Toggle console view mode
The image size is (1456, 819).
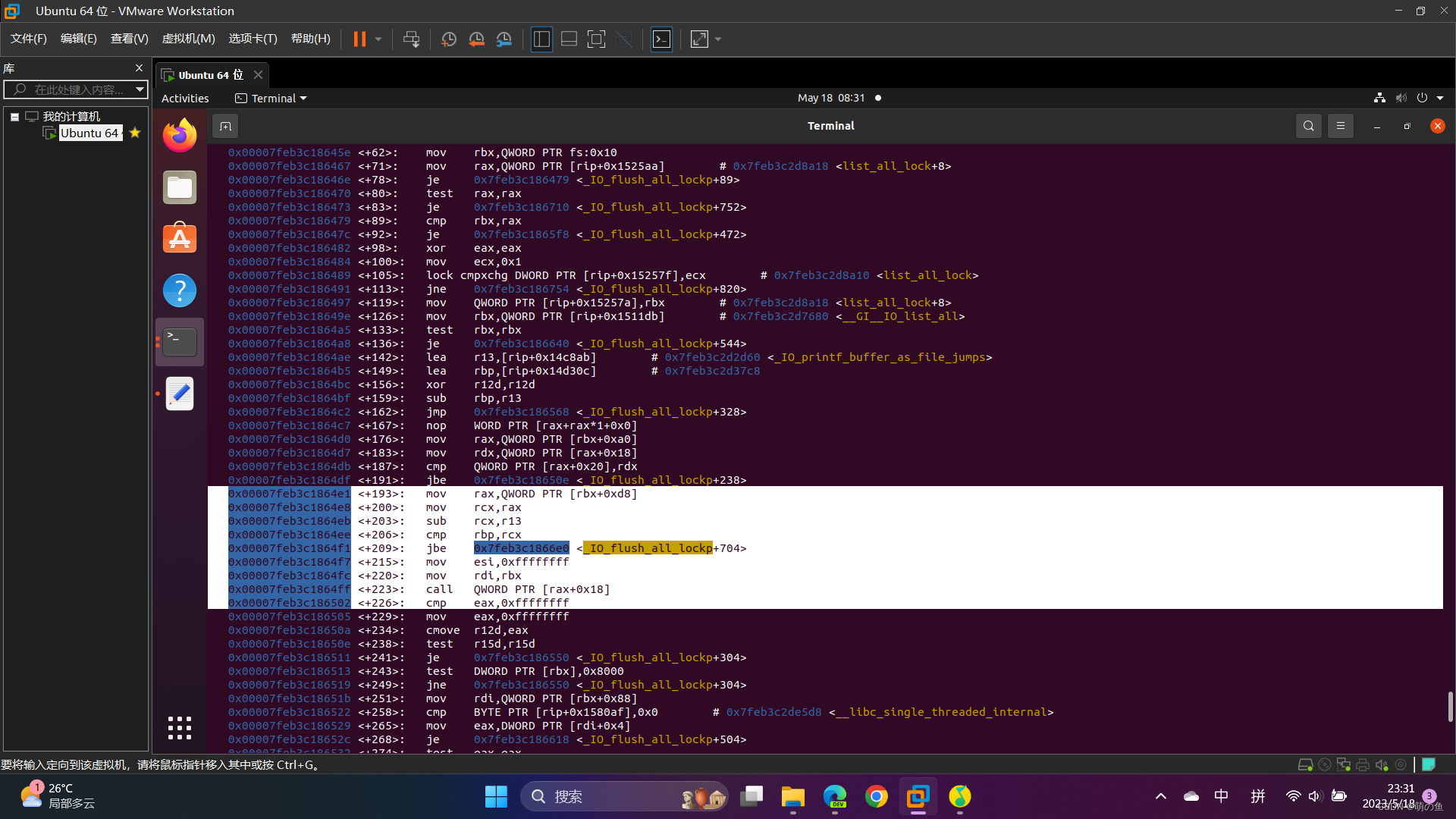click(661, 39)
